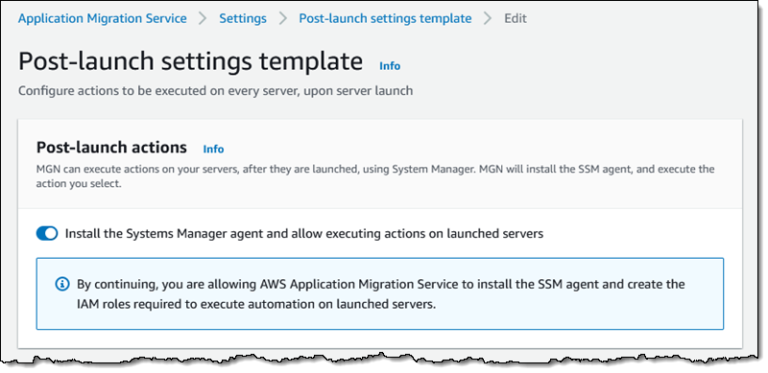Click the 'Post-launch actions' section heading
This screenshot has height=373, width=768.
[112, 147]
